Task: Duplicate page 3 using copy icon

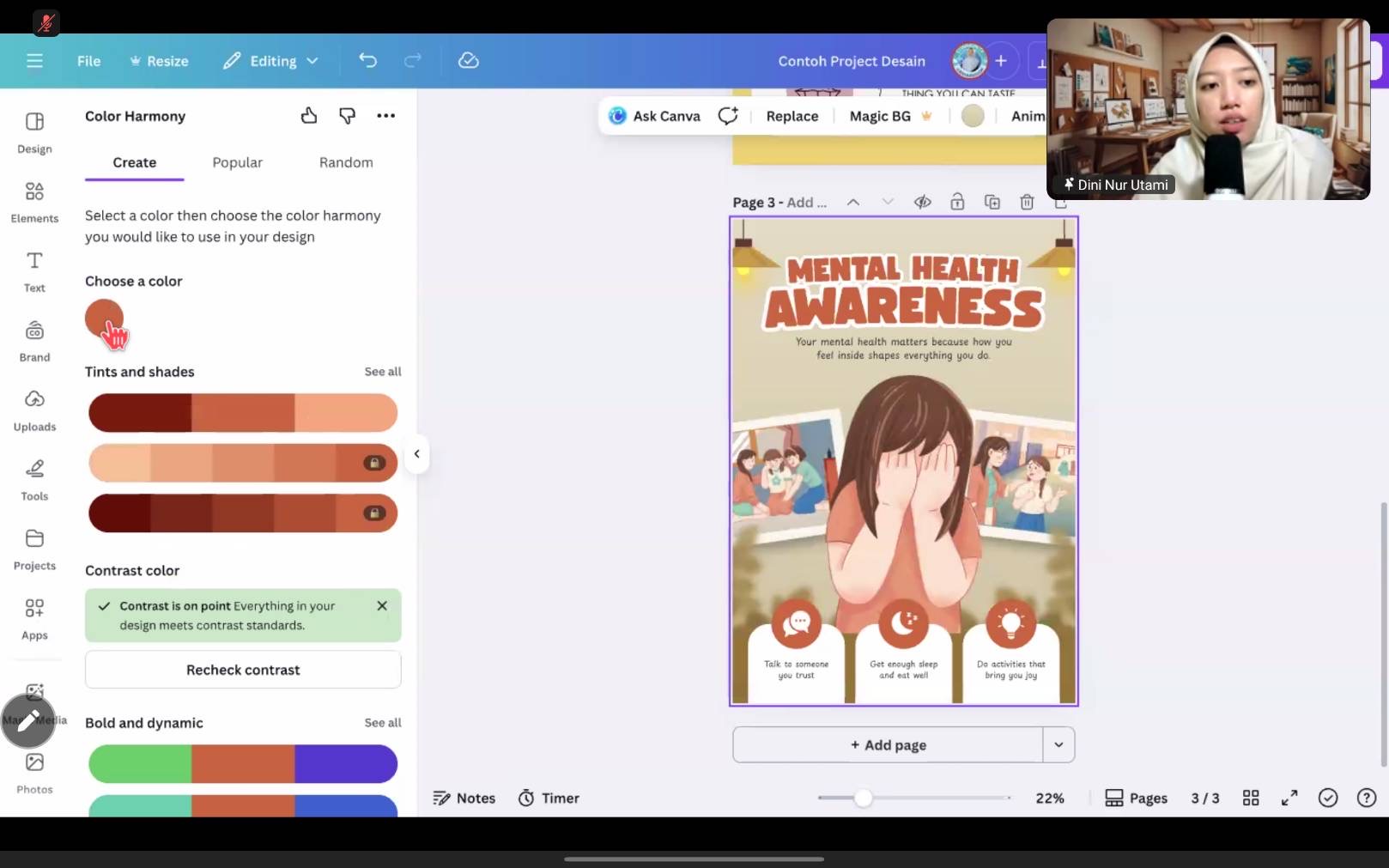Action: coord(992,202)
